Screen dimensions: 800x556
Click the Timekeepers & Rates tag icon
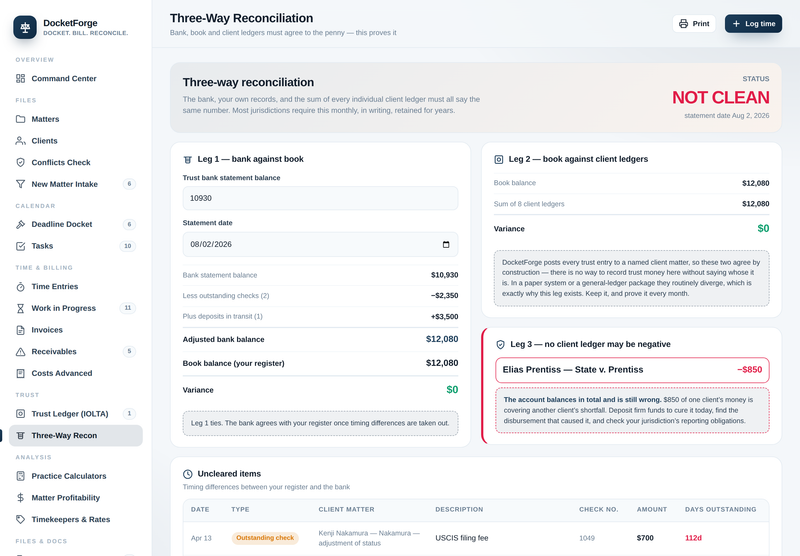tap(20, 519)
